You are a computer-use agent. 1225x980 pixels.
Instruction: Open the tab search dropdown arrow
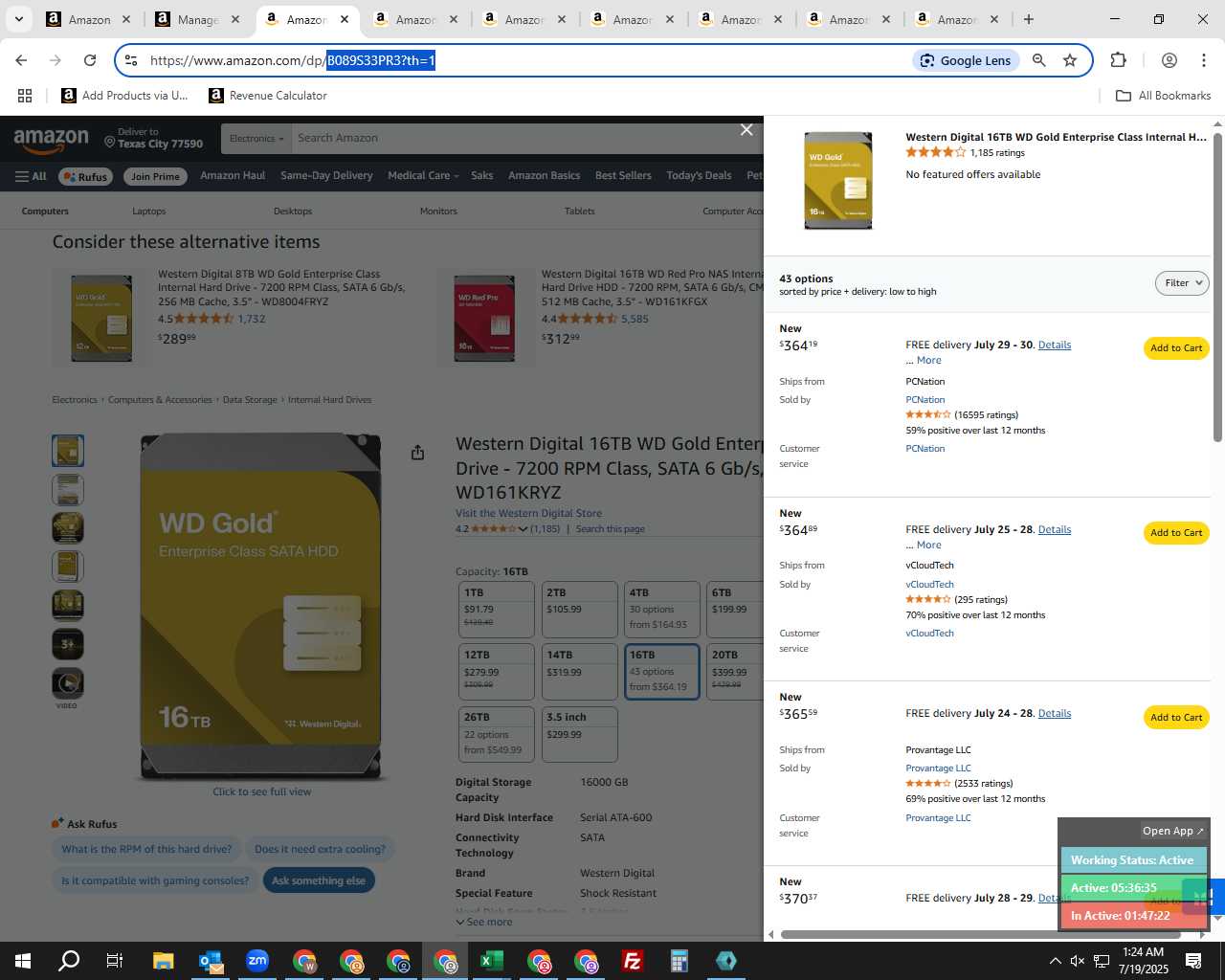[x=18, y=19]
